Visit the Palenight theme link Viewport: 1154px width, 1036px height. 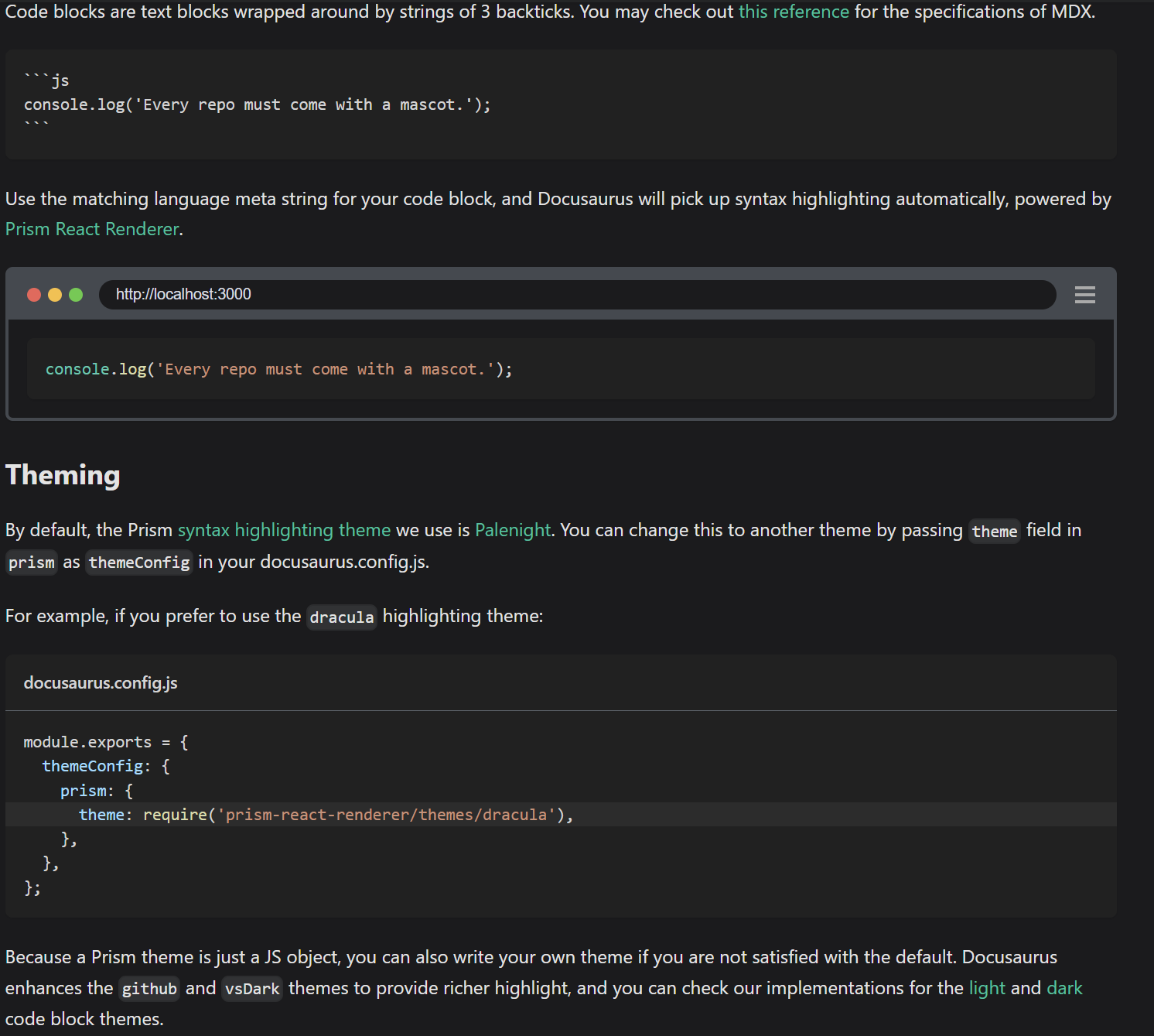coord(512,531)
